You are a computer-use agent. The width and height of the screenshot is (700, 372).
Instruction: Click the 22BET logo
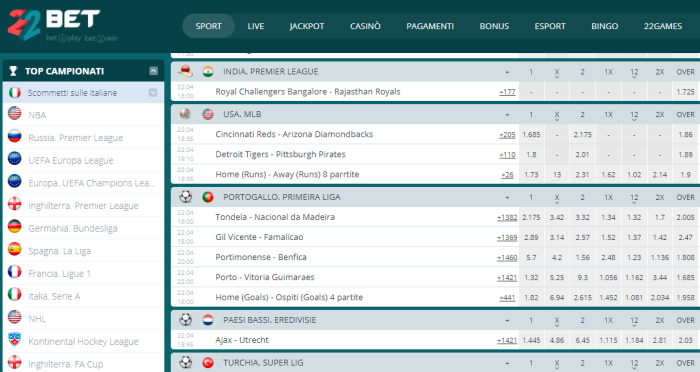pyautogui.click(x=62, y=26)
